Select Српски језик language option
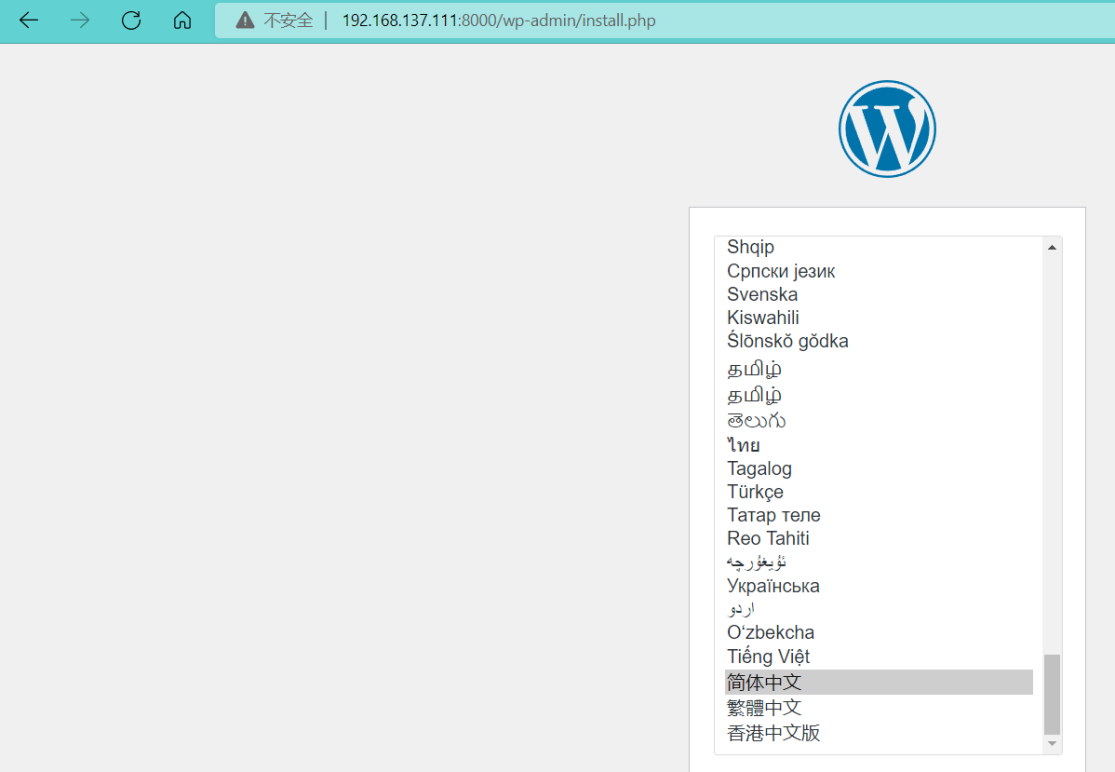The height and width of the screenshot is (772, 1115). coord(879,271)
